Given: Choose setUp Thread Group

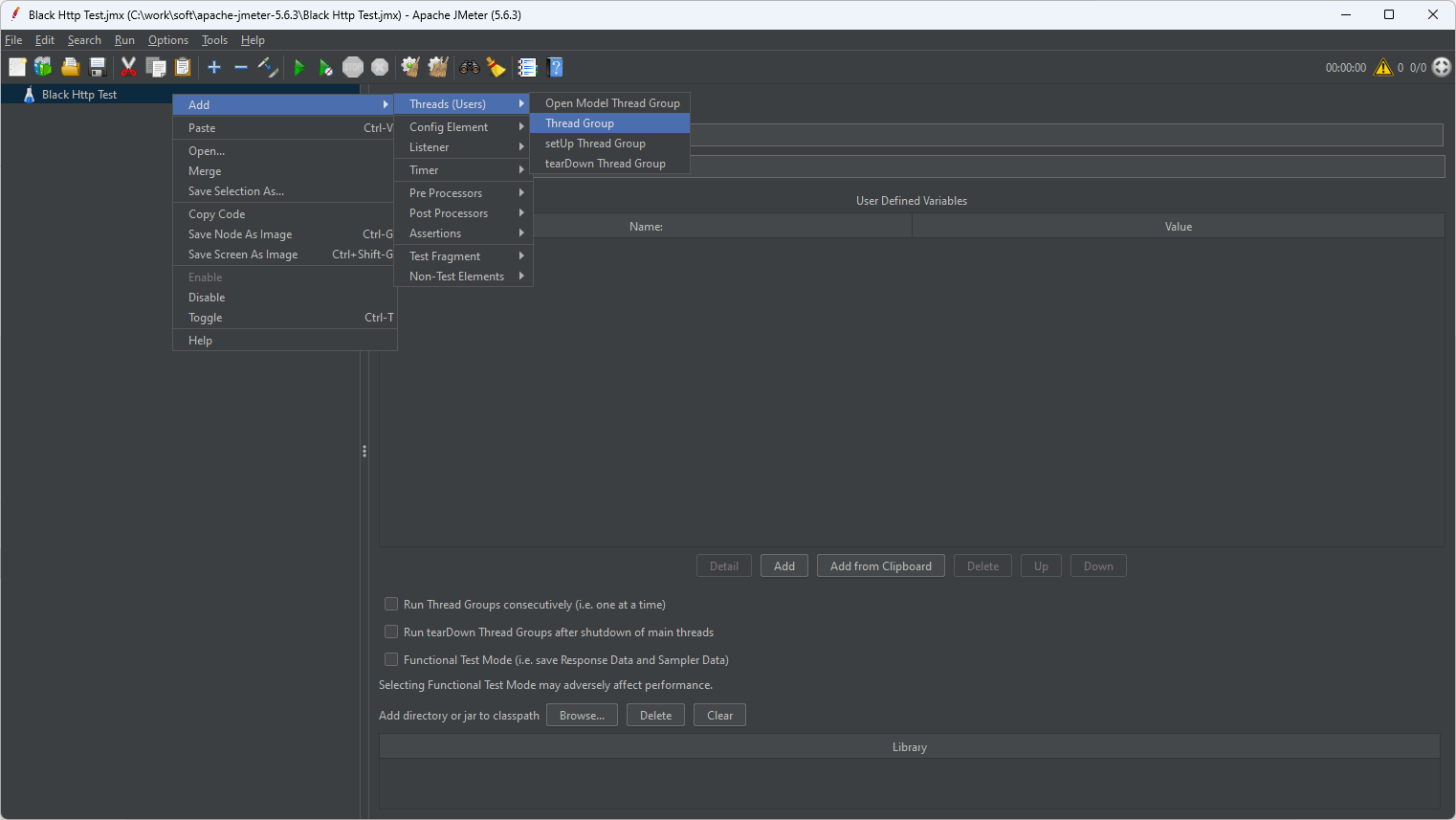Looking at the screenshot, I should coord(610,143).
